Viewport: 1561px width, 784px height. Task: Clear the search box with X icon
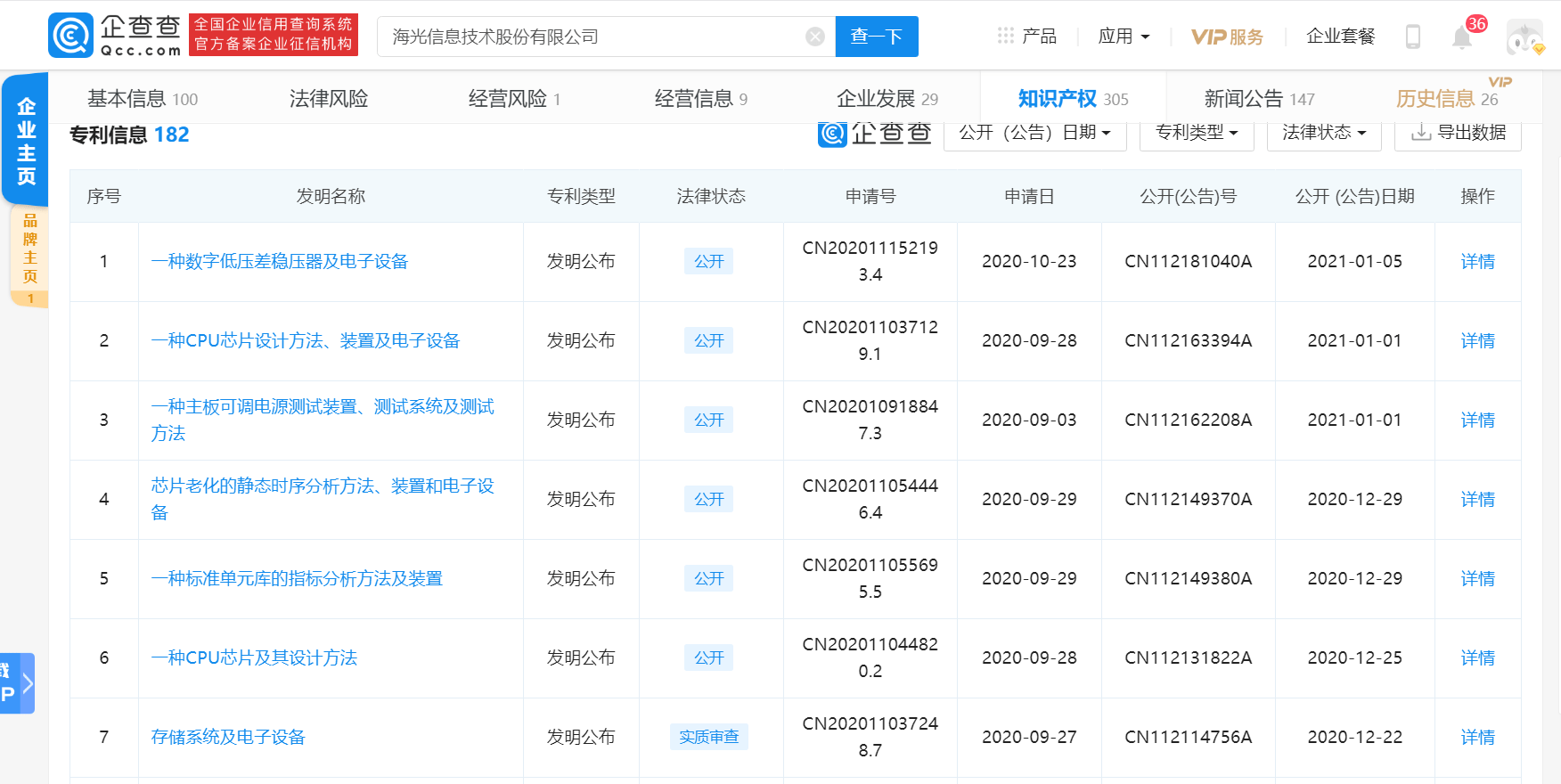[814, 37]
